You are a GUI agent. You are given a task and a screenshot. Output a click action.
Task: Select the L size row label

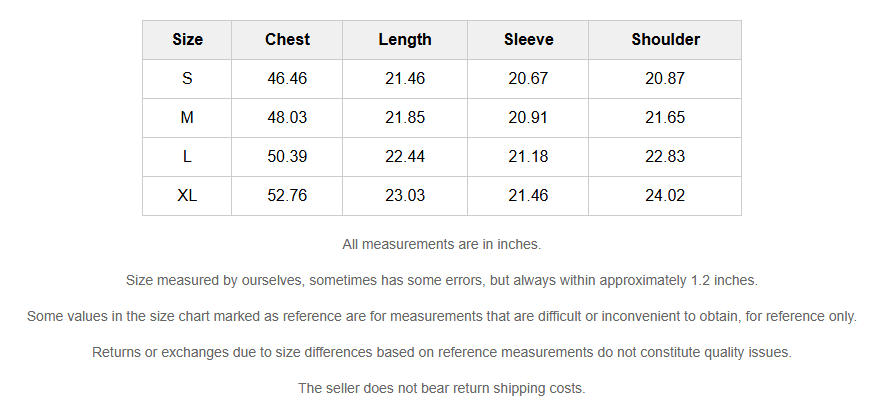[x=187, y=156]
